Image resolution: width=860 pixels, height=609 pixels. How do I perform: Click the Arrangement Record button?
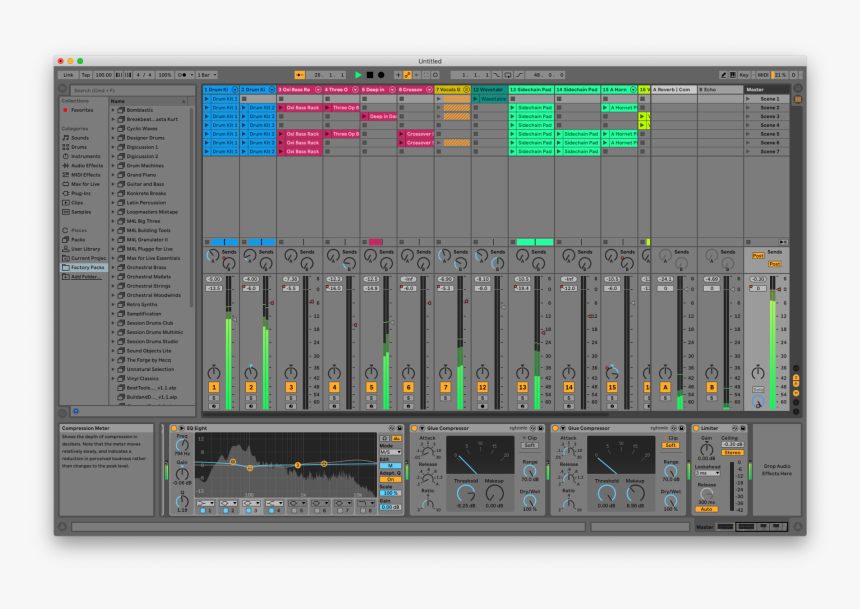pyautogui.click(x=381, y=75)
